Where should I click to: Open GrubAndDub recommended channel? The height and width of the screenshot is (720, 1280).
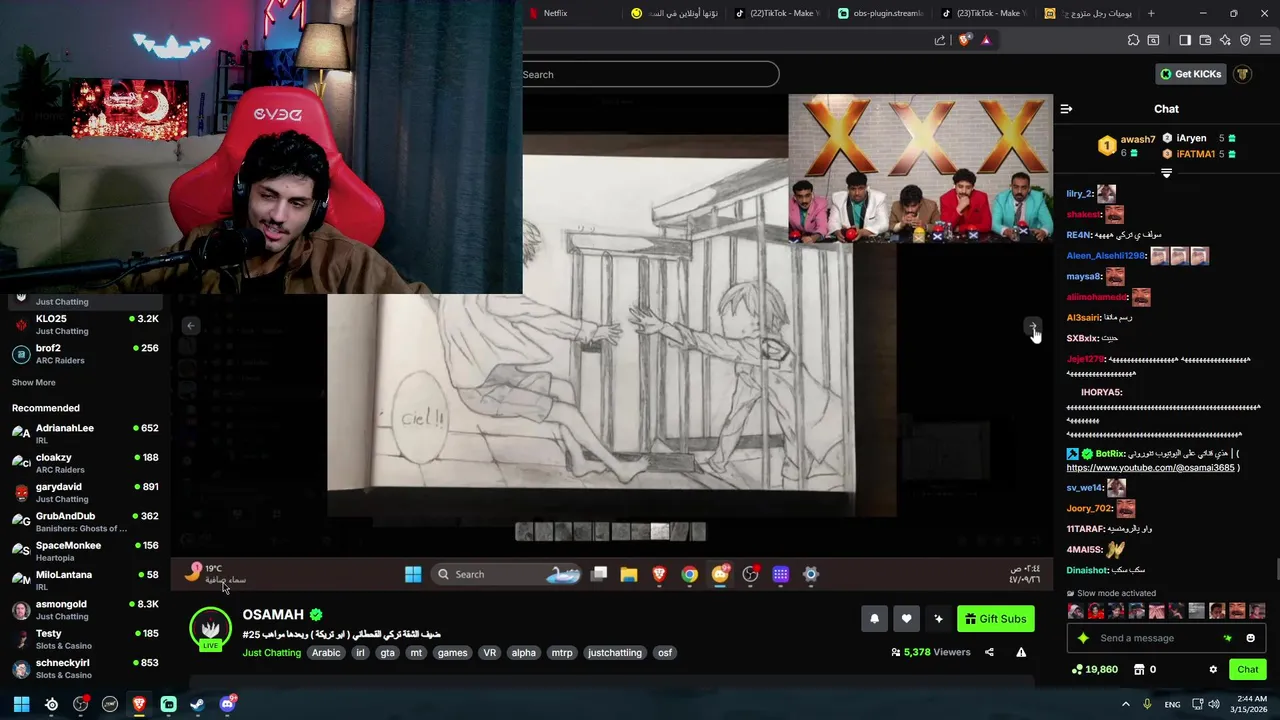85,522
